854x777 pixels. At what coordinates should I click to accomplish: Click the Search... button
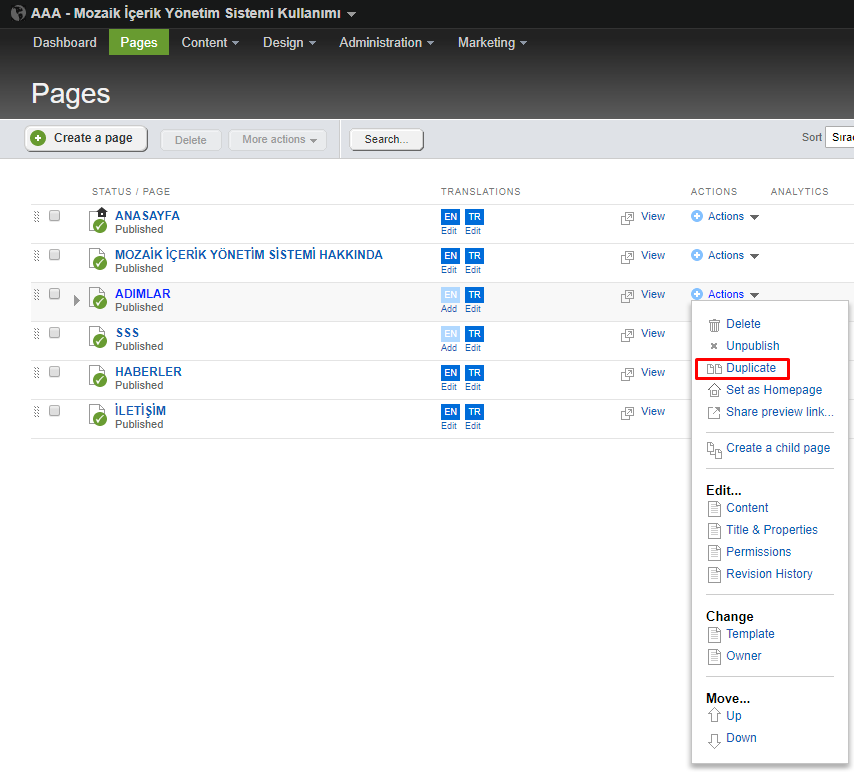click(x=386, y=139)
